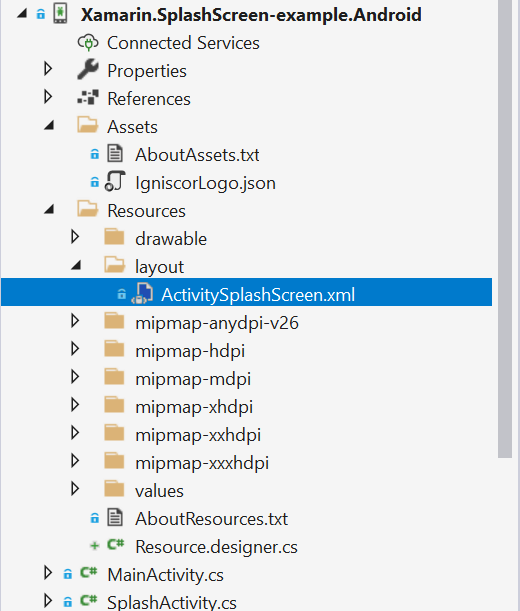Expand the mipmap-xxhdpi folder
This screenshot has width=520, height=611.
point(75,433)
